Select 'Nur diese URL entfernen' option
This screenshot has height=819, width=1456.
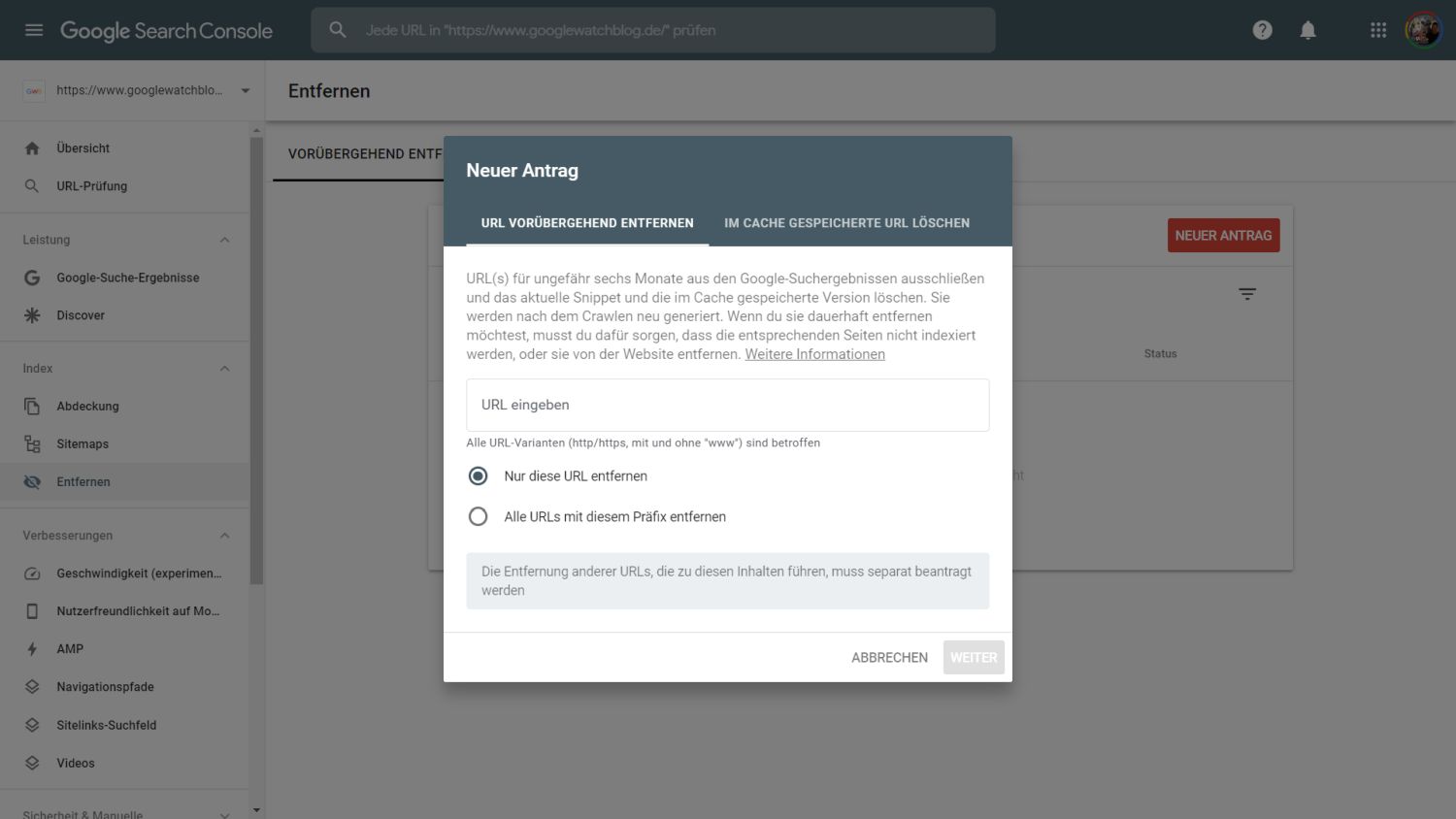[478, 476]
